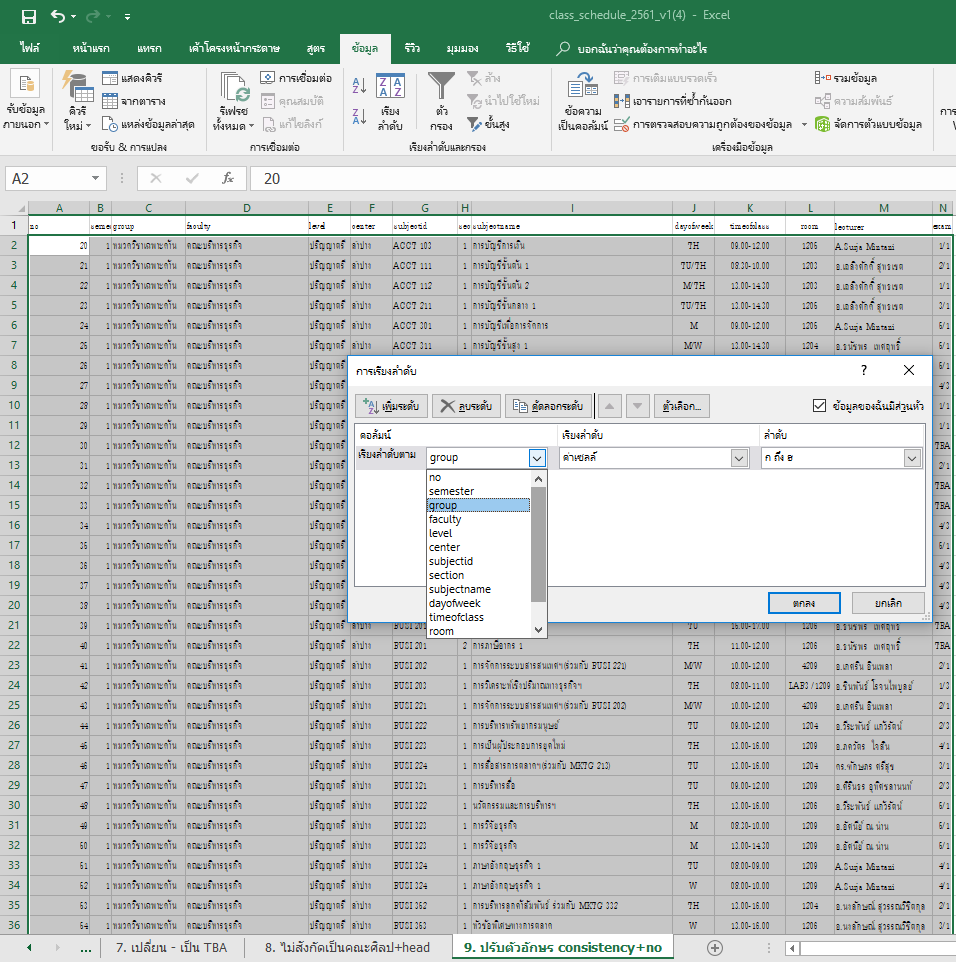This screenshot has width=956, height=962.
Task: Select 'faculty' from the column list
Action: pyautogui.click(x=445, y=519)
